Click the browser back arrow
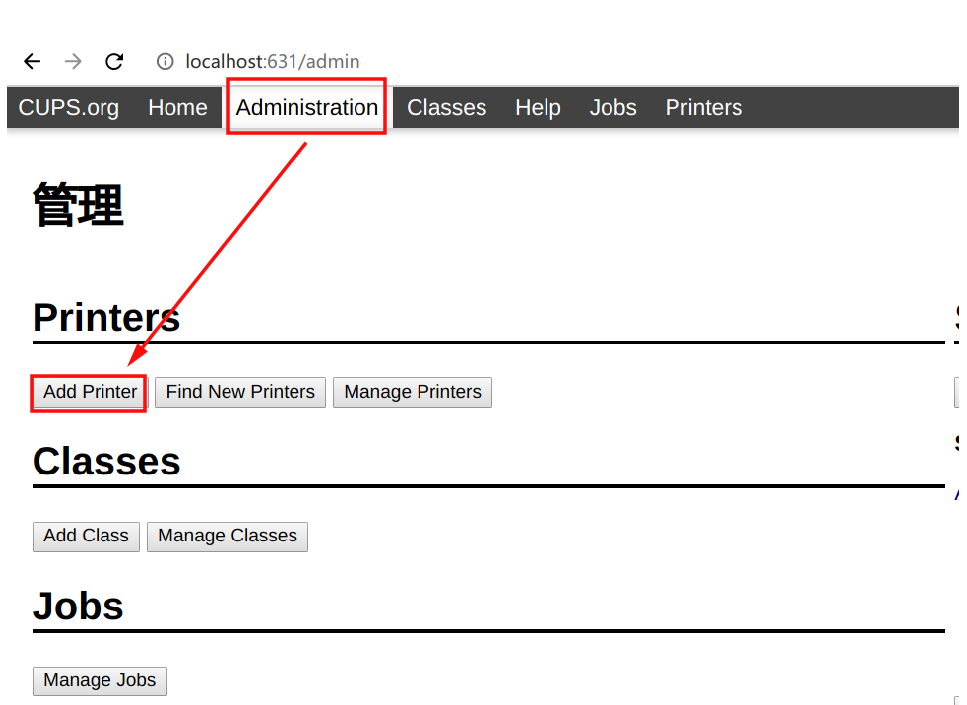The width and height of the screenshot is (967, 705). point(32,62)
